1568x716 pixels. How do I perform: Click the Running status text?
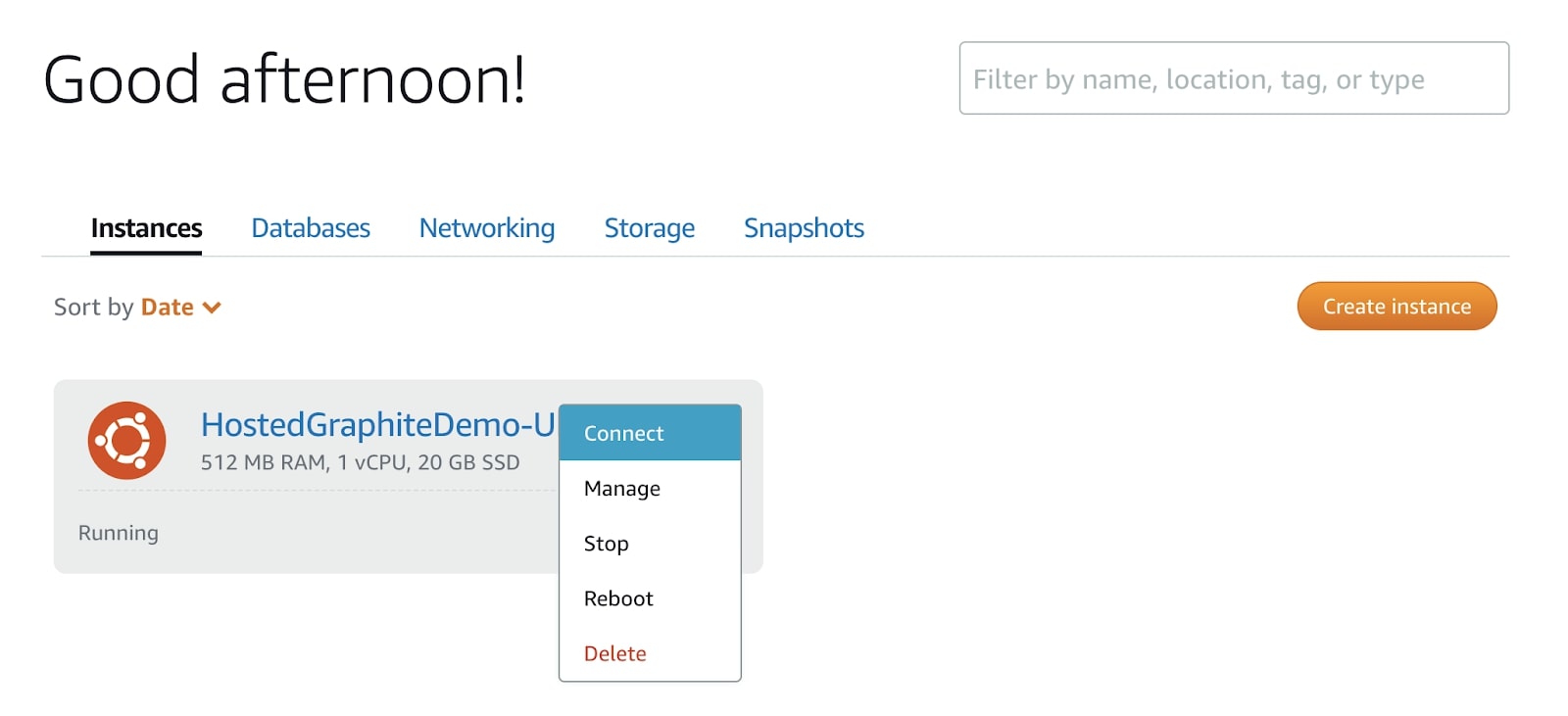(119, 533)
